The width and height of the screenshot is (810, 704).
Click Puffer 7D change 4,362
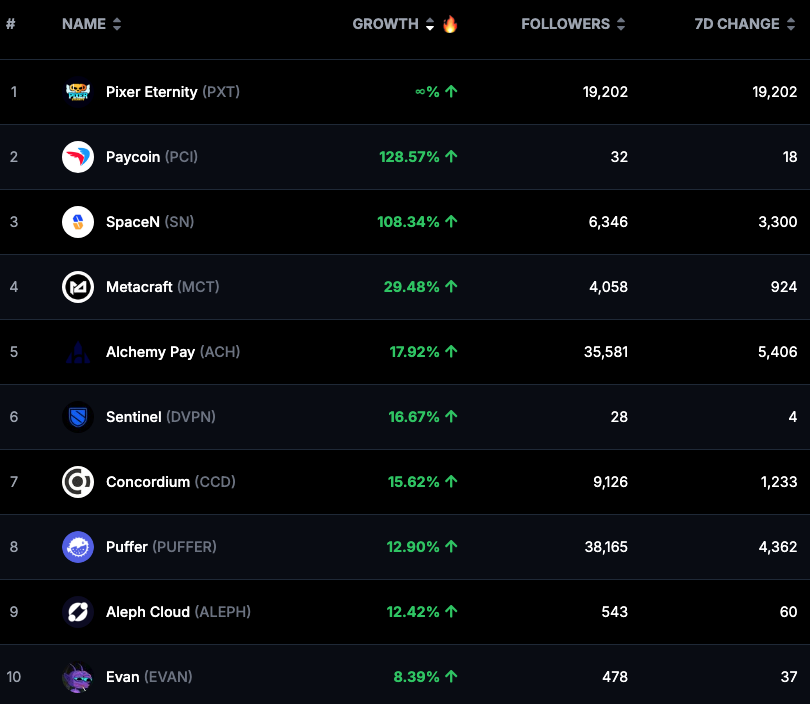(778, 547)
